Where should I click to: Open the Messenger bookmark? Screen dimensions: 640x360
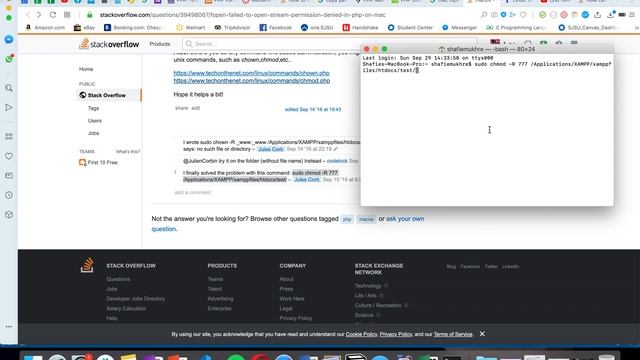coord(460,27)
